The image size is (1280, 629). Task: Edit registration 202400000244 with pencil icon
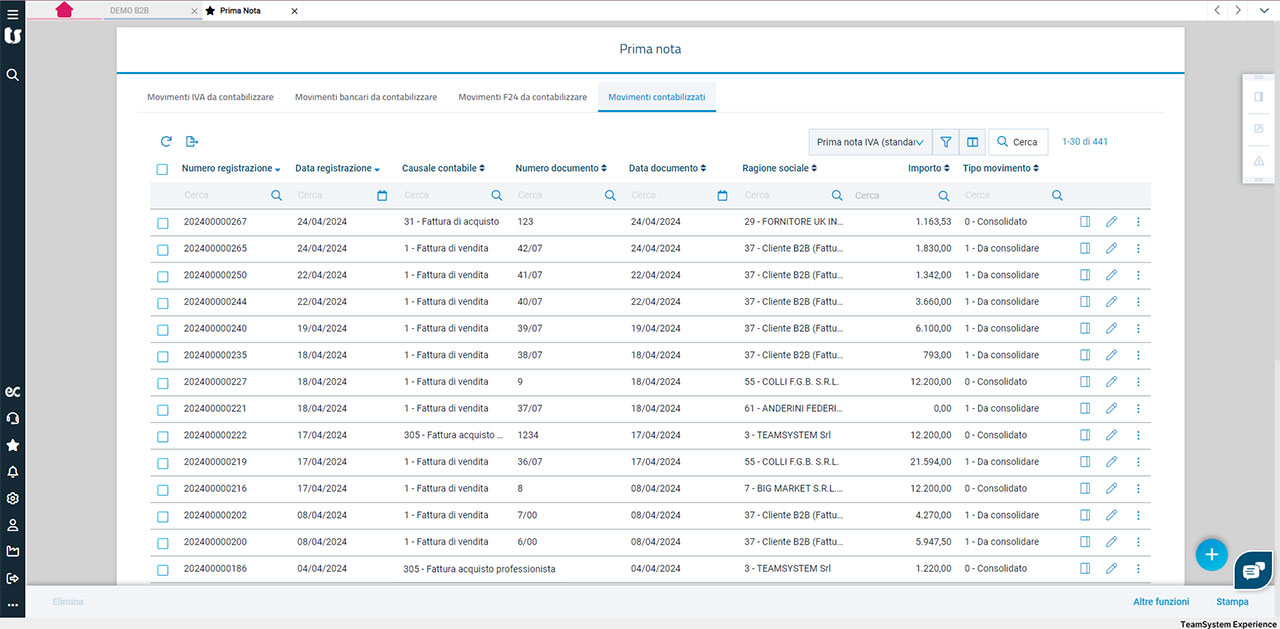[1111, 302]
